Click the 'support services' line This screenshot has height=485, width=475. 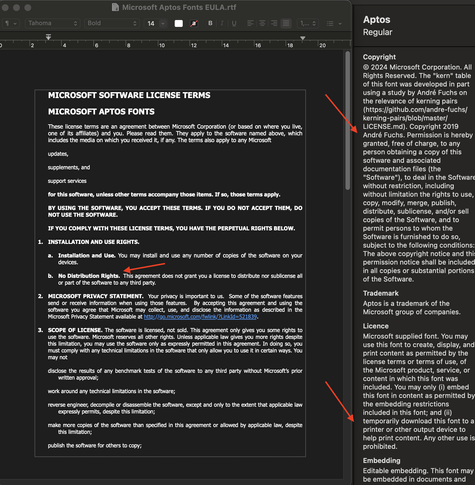[67, 181]
